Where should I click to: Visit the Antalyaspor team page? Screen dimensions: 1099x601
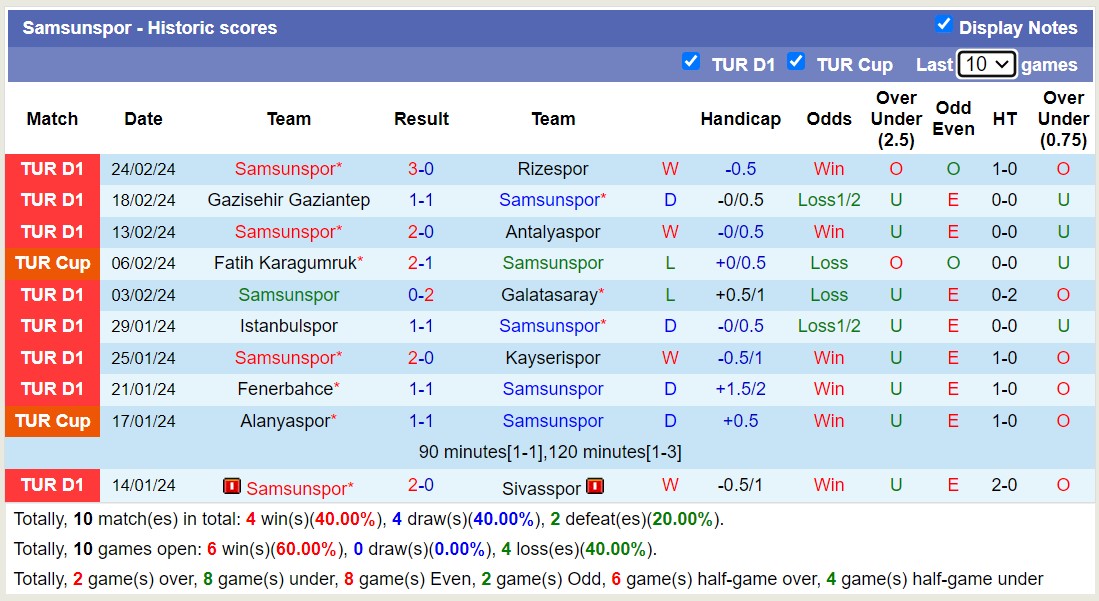point(553,232)
